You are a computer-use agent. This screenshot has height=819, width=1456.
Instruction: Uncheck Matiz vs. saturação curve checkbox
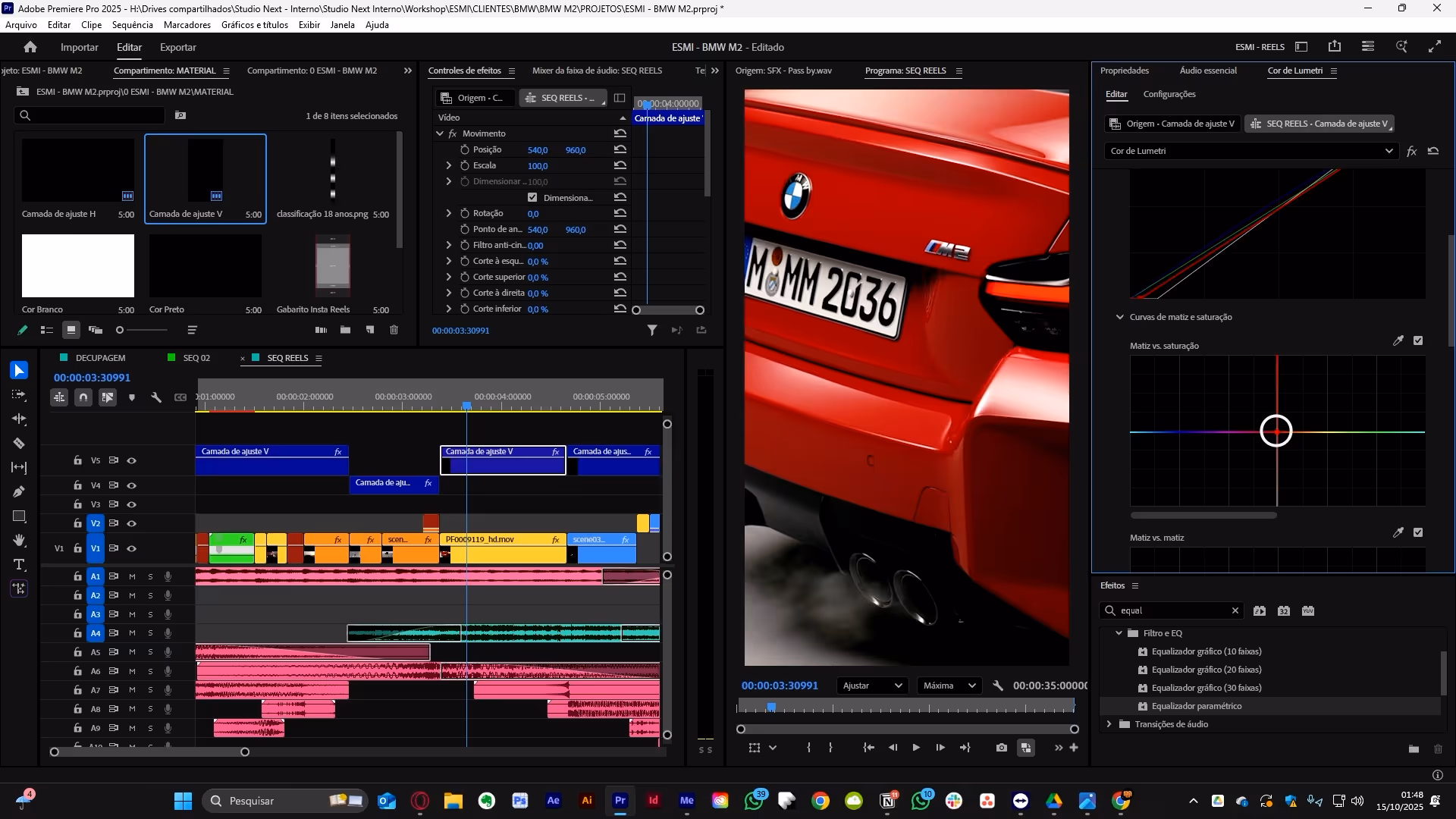coord(1418,340)
